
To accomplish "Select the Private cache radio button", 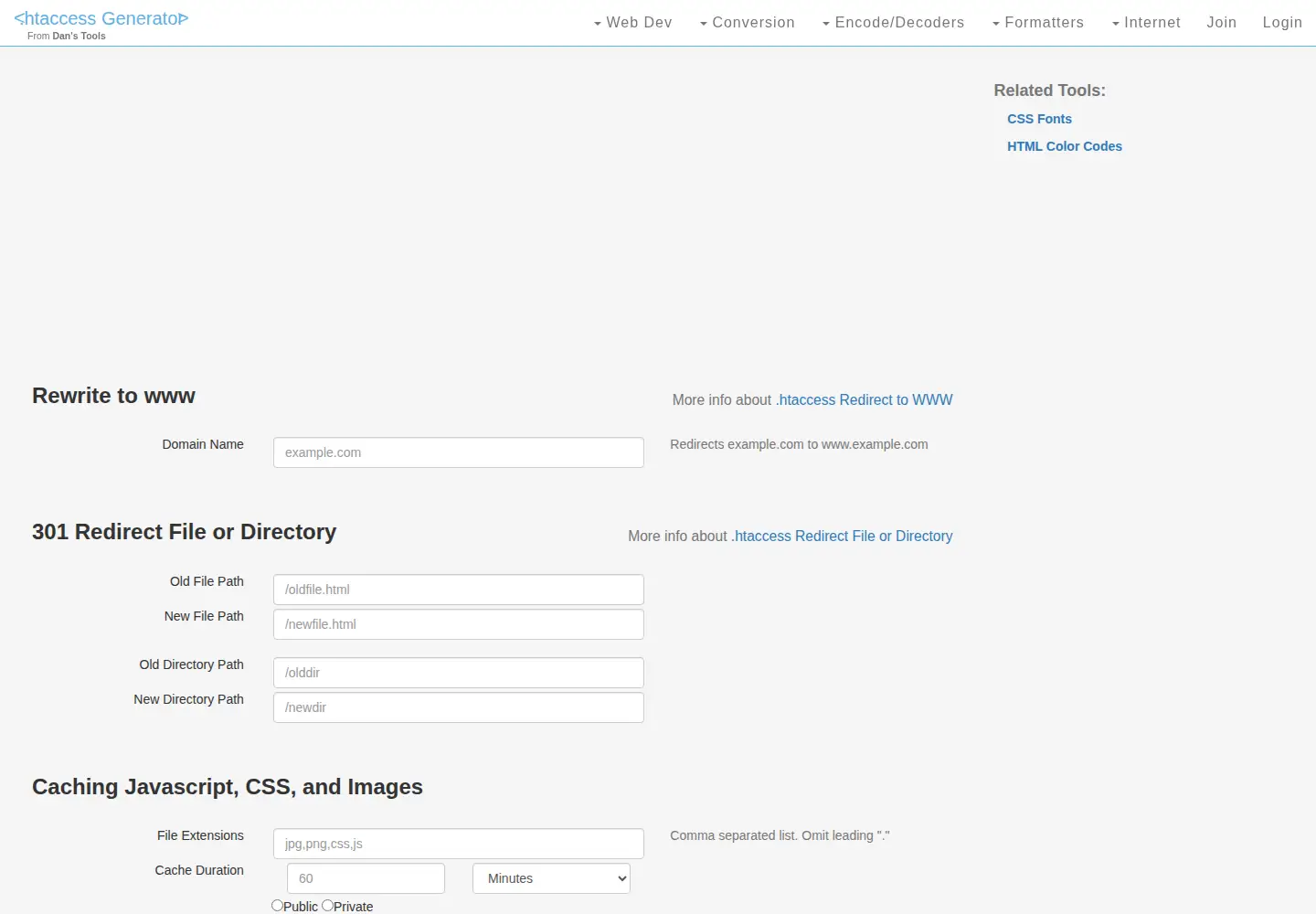I will click(327, 906).
